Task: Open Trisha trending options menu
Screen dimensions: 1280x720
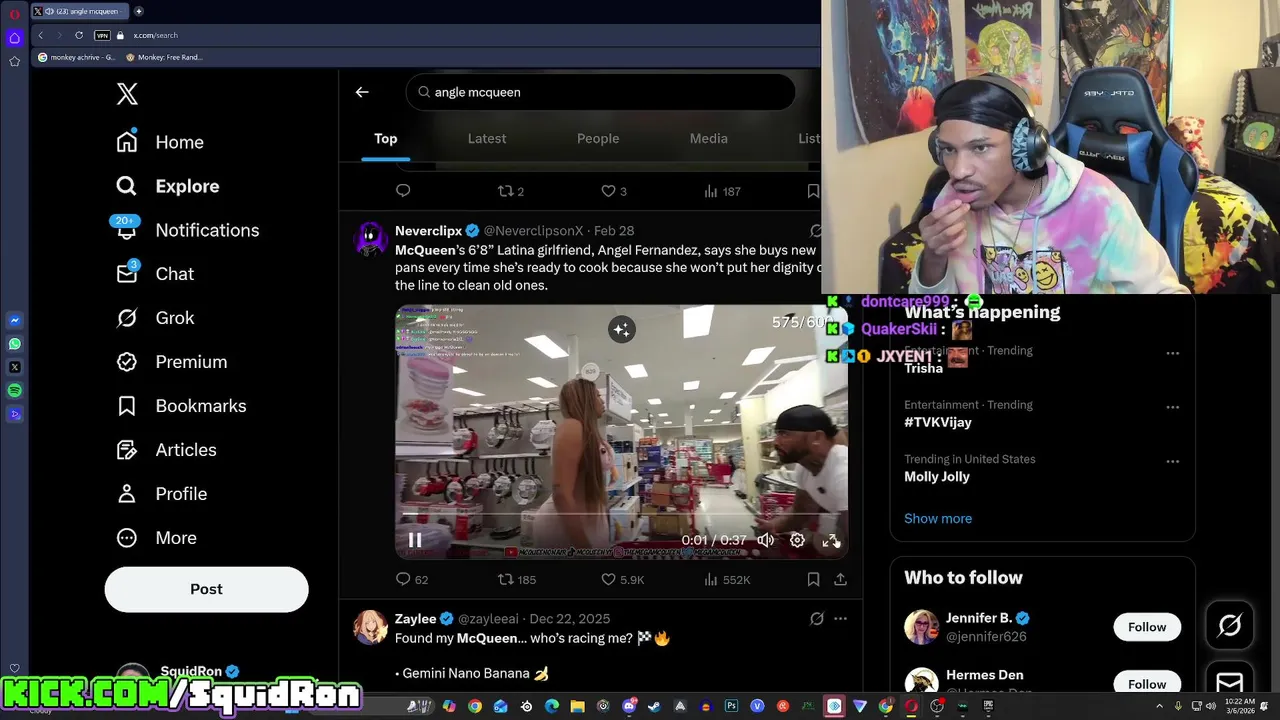Action: coord(1172,353)
